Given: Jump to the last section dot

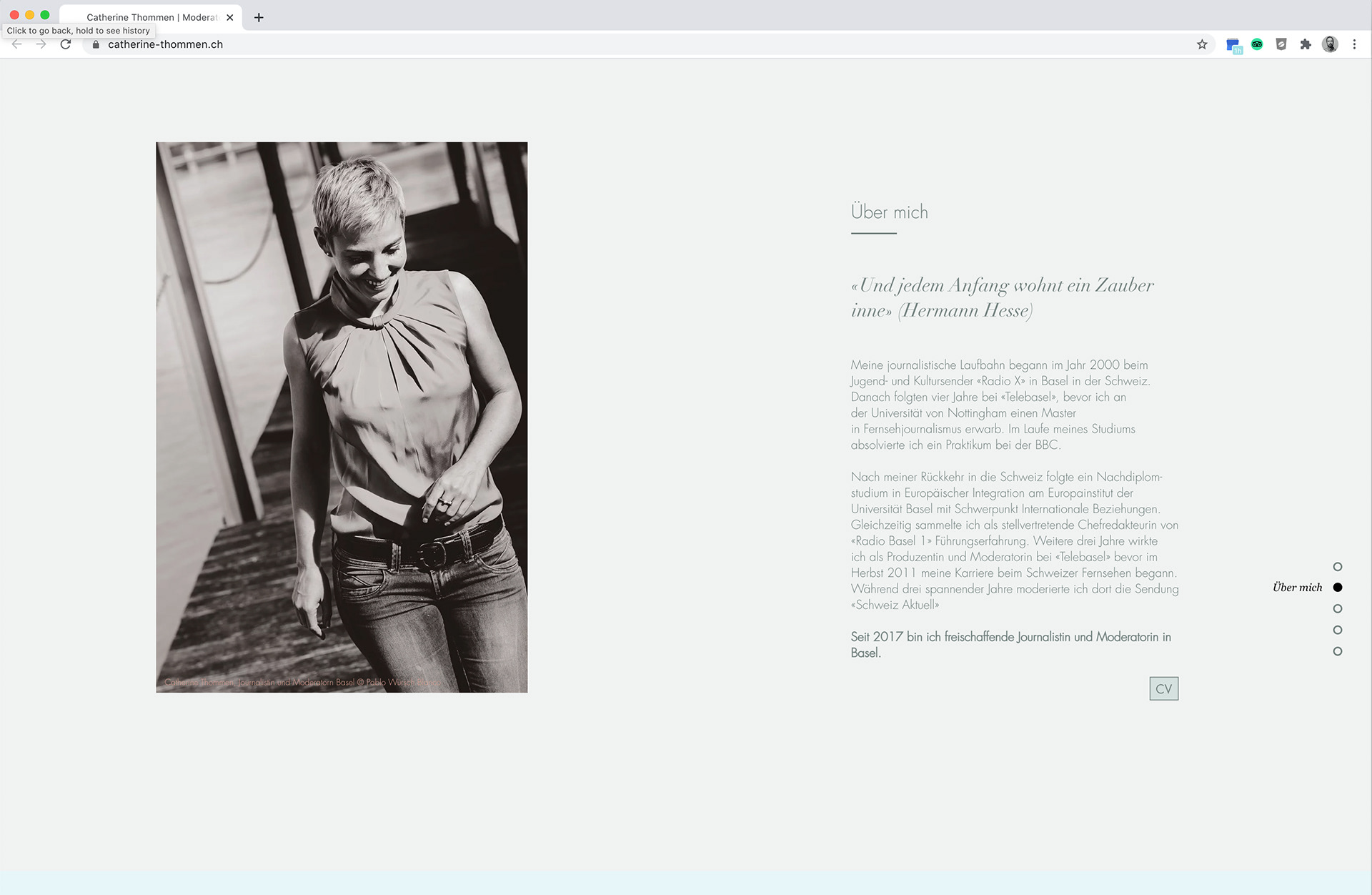Looking at the screenshot, I should coord(1338,652).
